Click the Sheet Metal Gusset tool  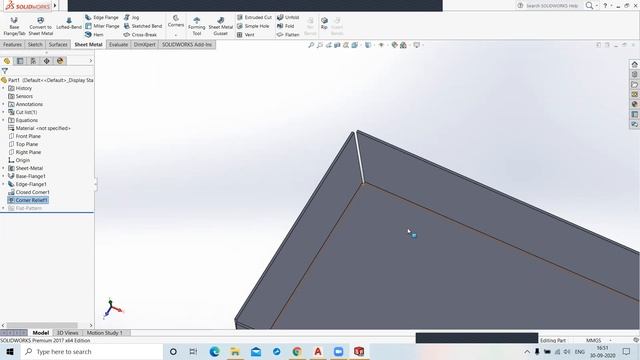220,26
